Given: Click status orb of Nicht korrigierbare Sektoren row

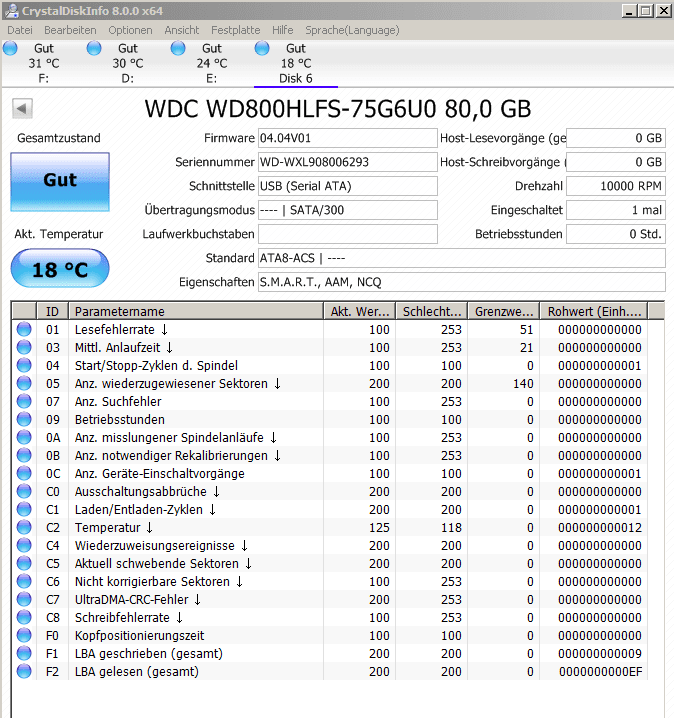Looking at the screenshot, I should pyautogui.click(x=24, y=582).
